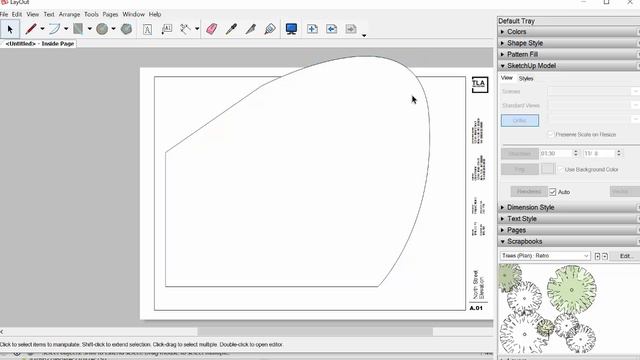Activate the Label tool
Image resolution: width=640 pixels, height=360 pixels.
pyautogui.click(x=167, y=29)
